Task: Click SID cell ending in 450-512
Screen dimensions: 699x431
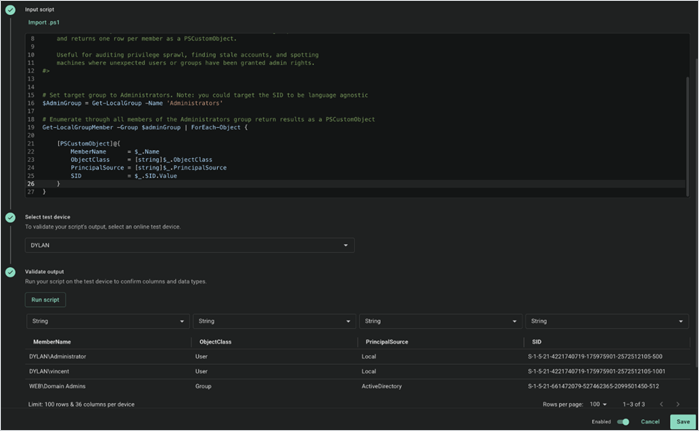Action: 593,386
